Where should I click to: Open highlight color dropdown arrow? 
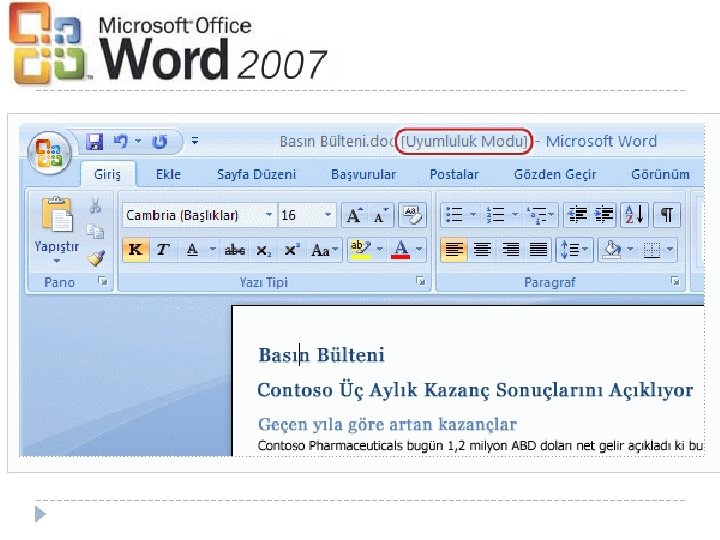(380, 249)
